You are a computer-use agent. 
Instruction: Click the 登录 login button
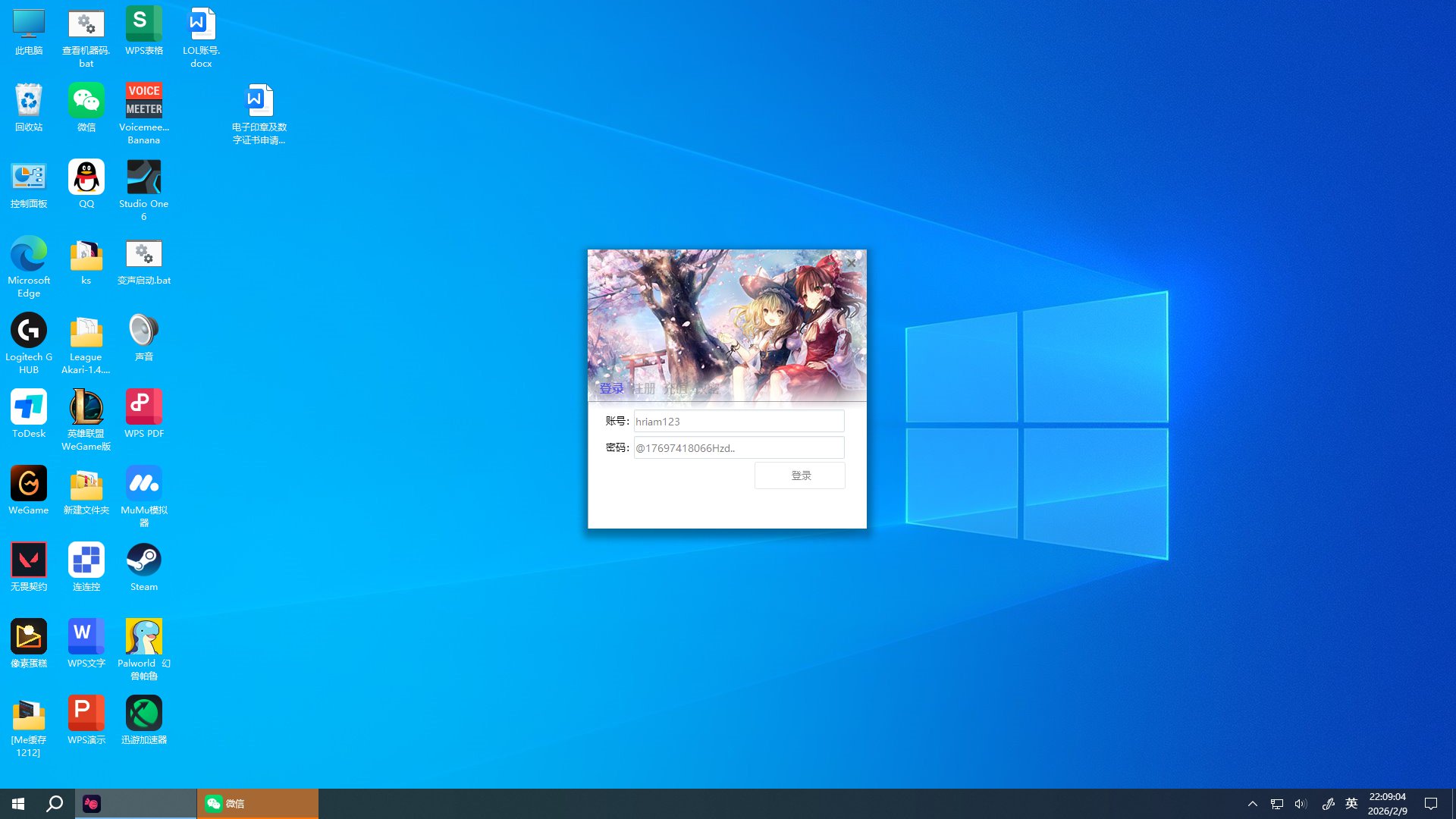click(799, 475)
